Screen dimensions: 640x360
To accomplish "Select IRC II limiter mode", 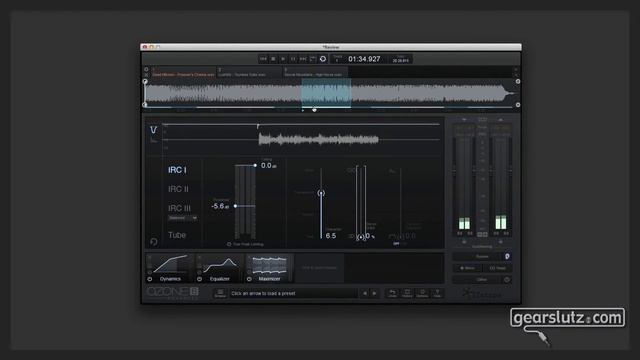I will [178, 189].
